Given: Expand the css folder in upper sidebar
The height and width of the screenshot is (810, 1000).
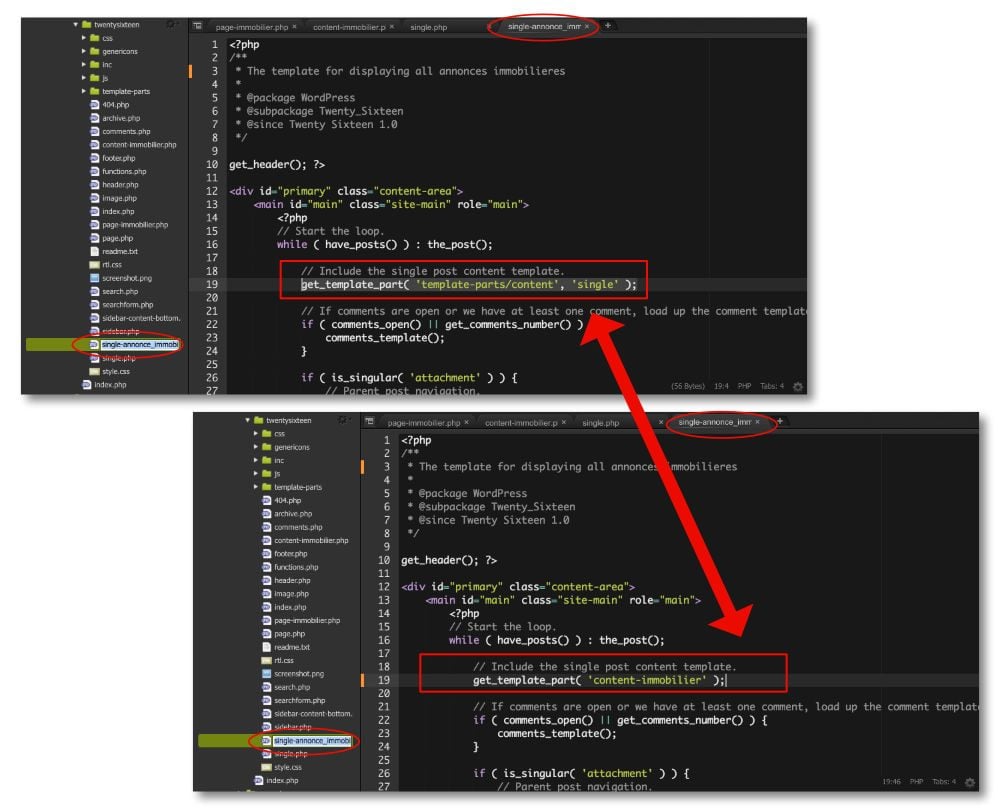Looking at the screenshot, I should (x=84, y=38).
